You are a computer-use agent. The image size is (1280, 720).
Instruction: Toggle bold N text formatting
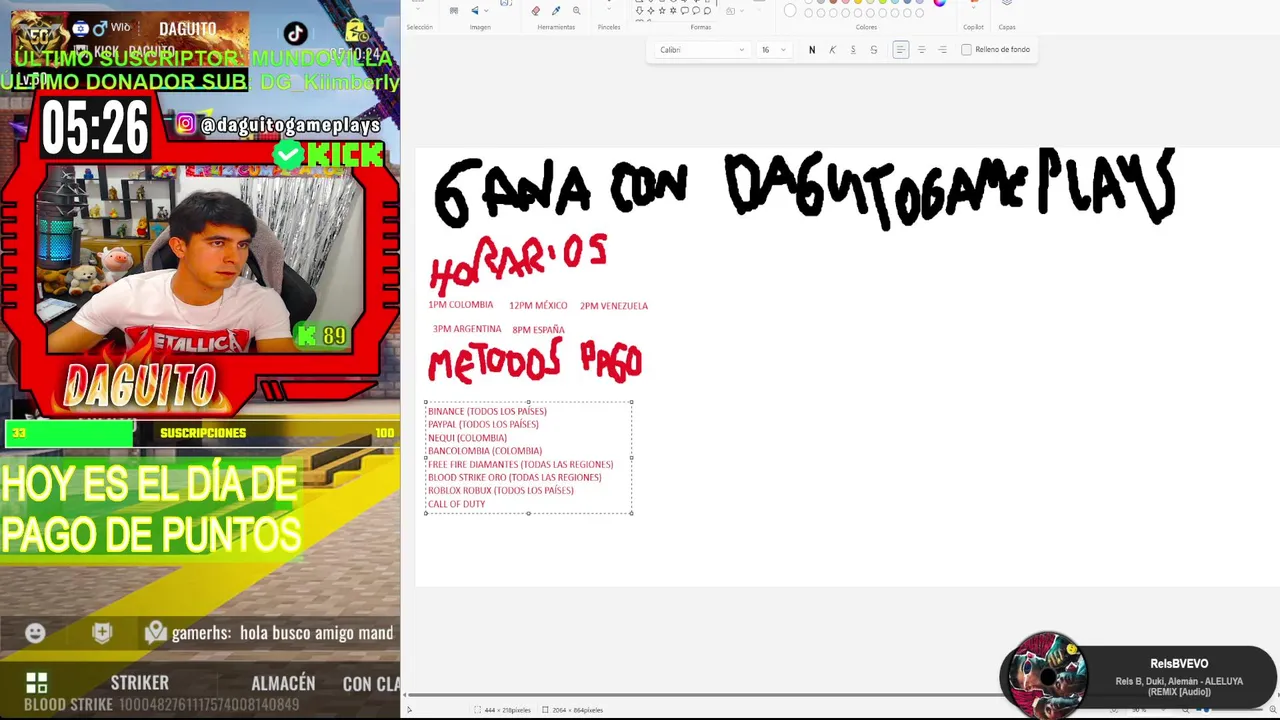pos(812,50)
